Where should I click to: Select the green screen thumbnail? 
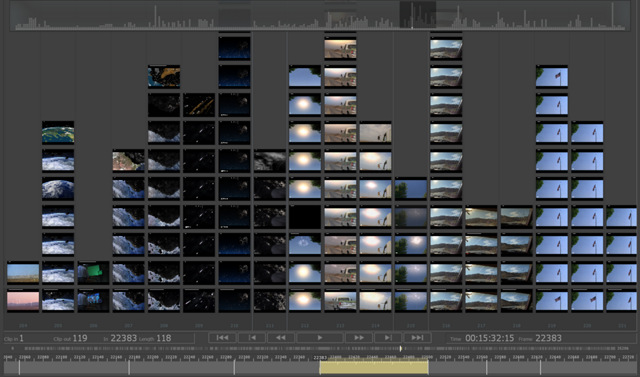93,273
